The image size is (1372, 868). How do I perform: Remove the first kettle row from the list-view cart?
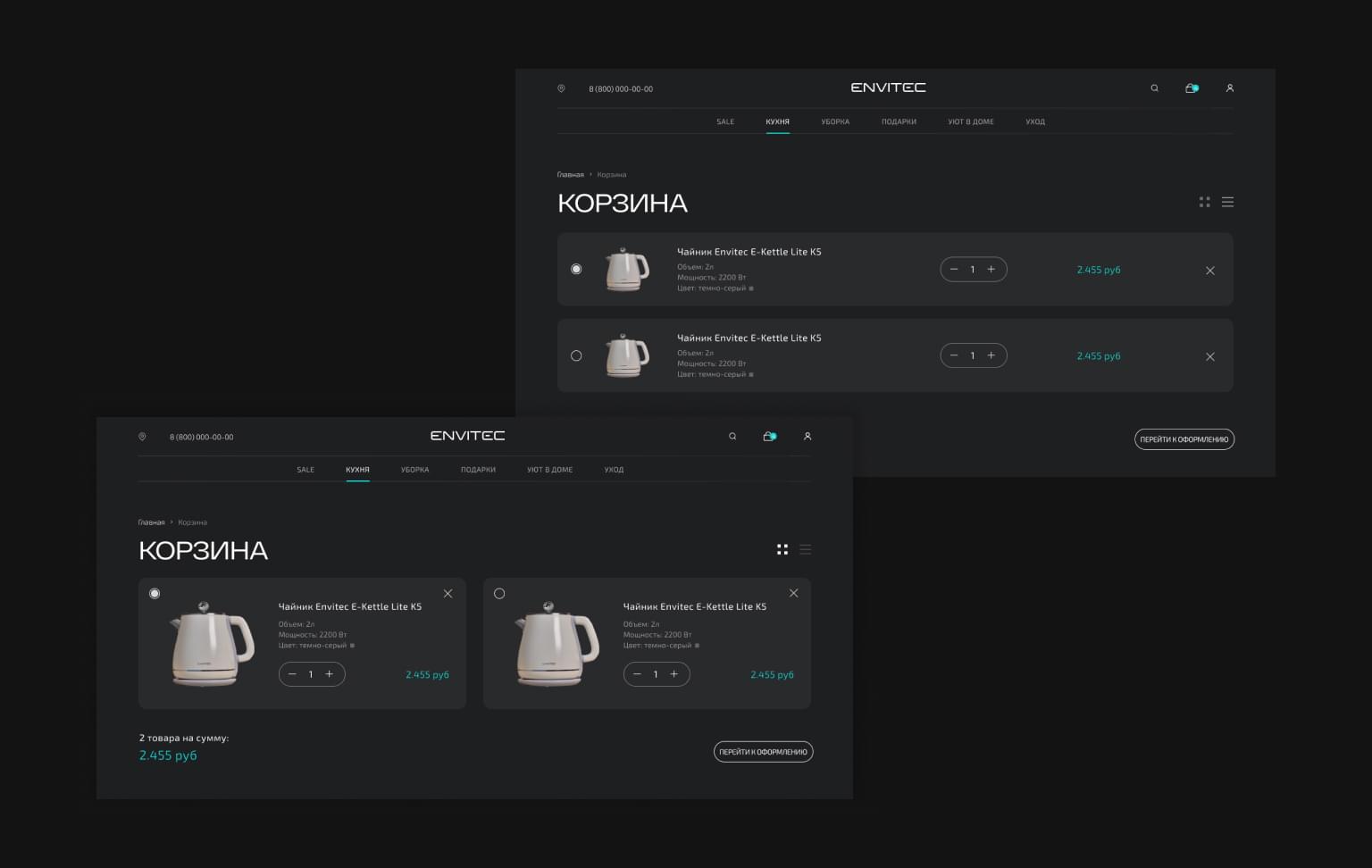(1210, 271)
